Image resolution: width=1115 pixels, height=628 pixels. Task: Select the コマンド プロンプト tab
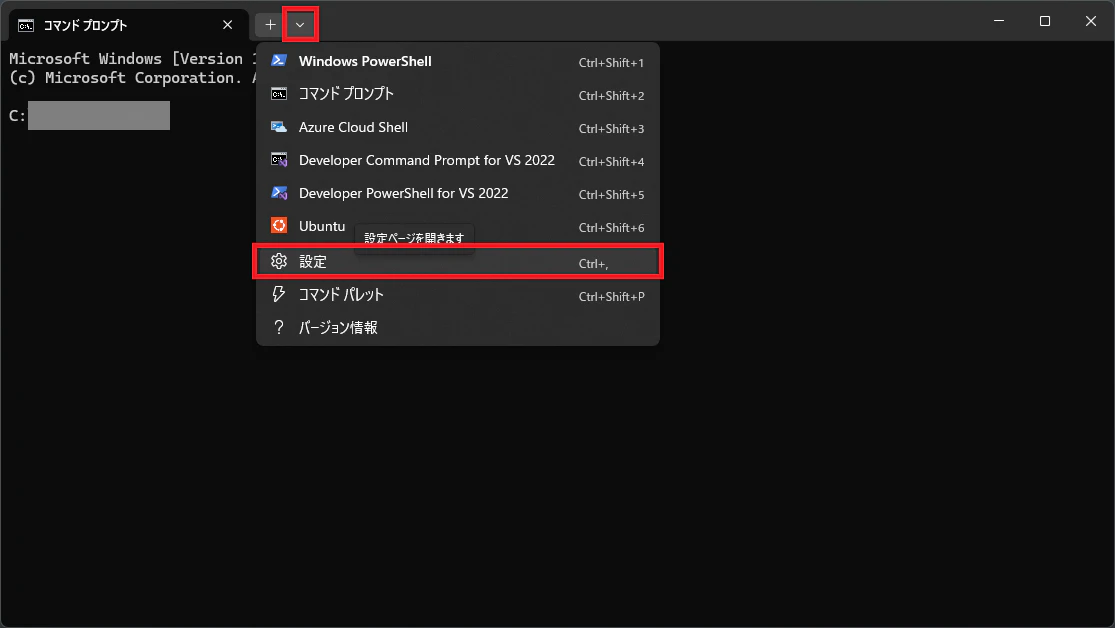[x=128, y=26]
